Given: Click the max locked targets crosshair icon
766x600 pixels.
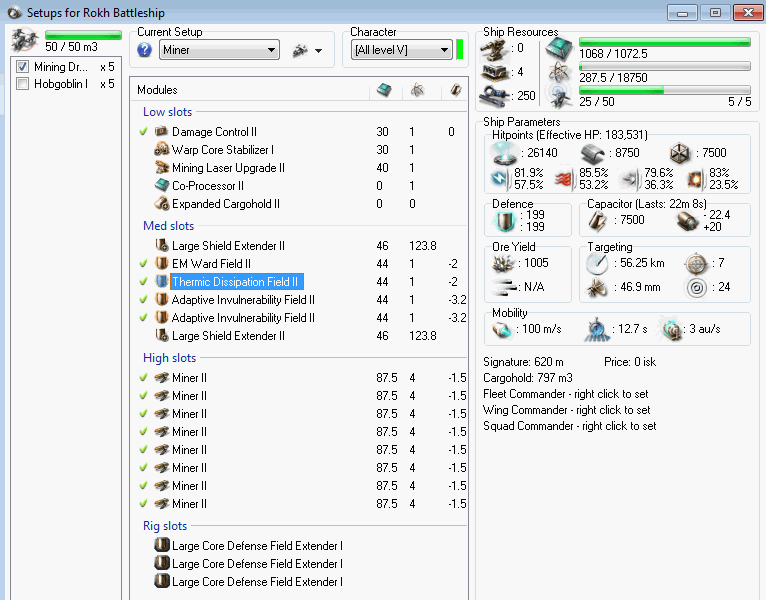Looking at the screenshot, I should click(696, 263).
